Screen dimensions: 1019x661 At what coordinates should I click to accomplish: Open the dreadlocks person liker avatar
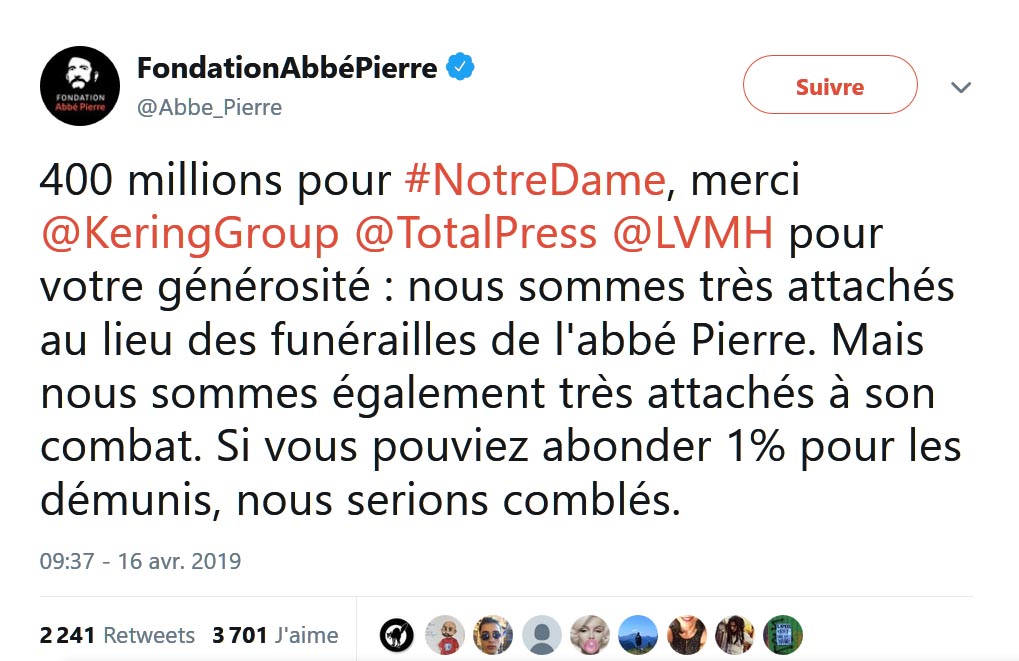[x=735, y=634]
